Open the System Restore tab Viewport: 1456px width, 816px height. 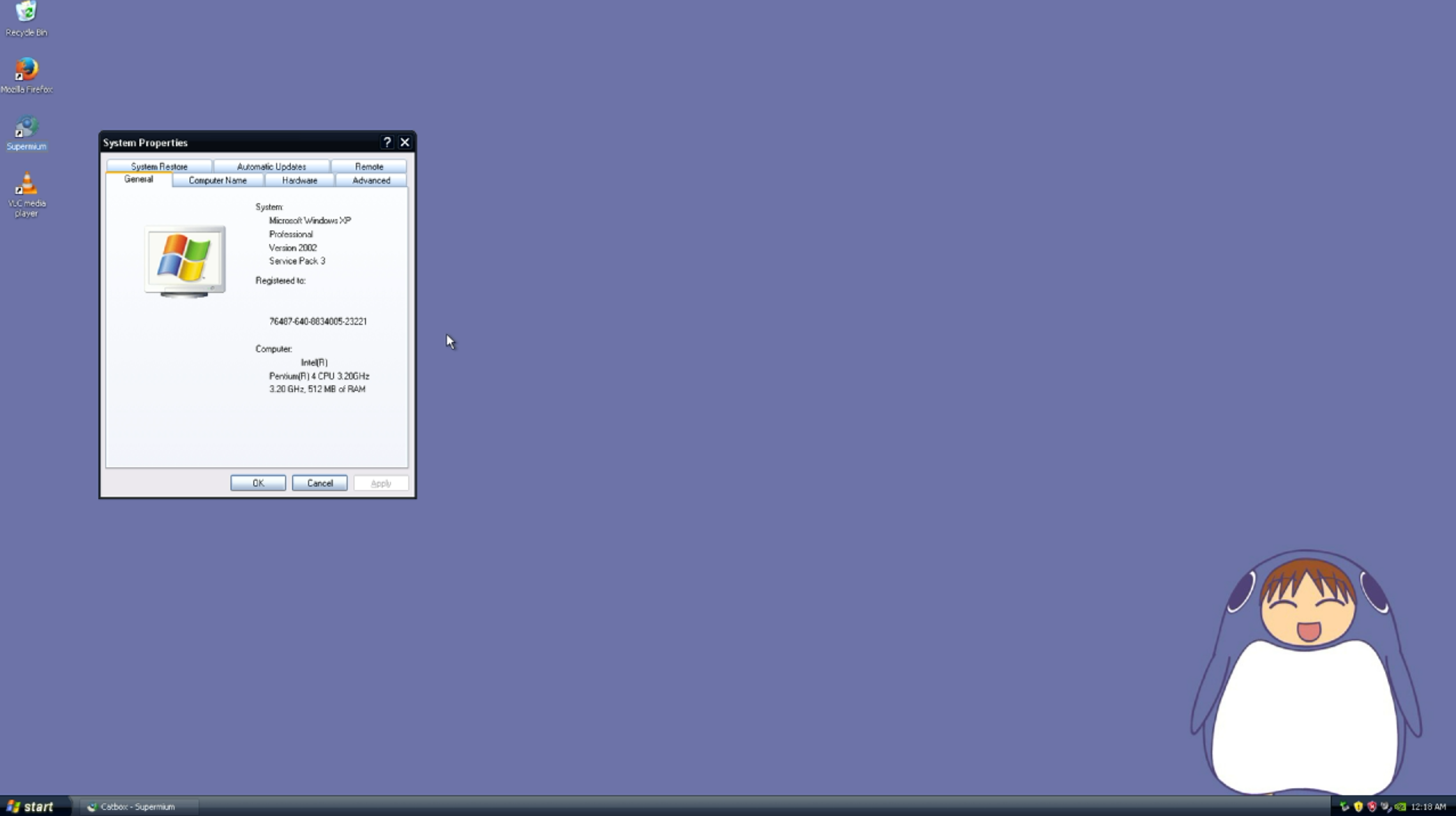[159, 167]
